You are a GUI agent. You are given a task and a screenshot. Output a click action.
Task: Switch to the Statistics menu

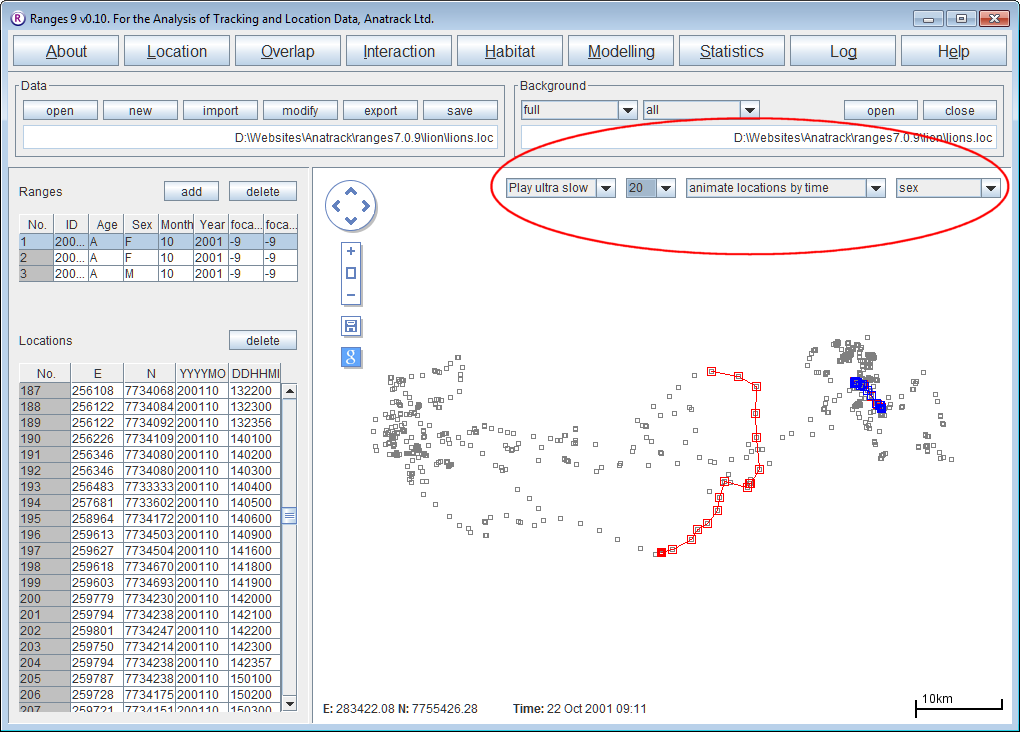(731, 52)
